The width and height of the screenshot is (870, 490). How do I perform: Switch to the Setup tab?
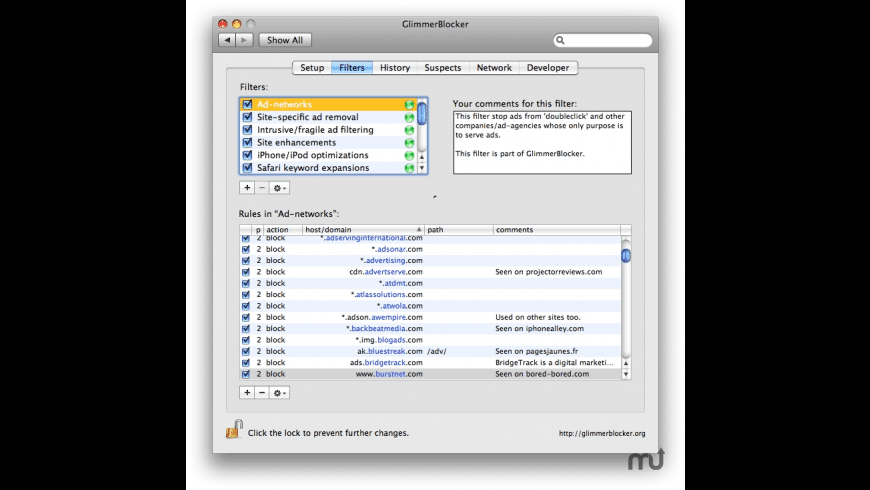[312, 68]
